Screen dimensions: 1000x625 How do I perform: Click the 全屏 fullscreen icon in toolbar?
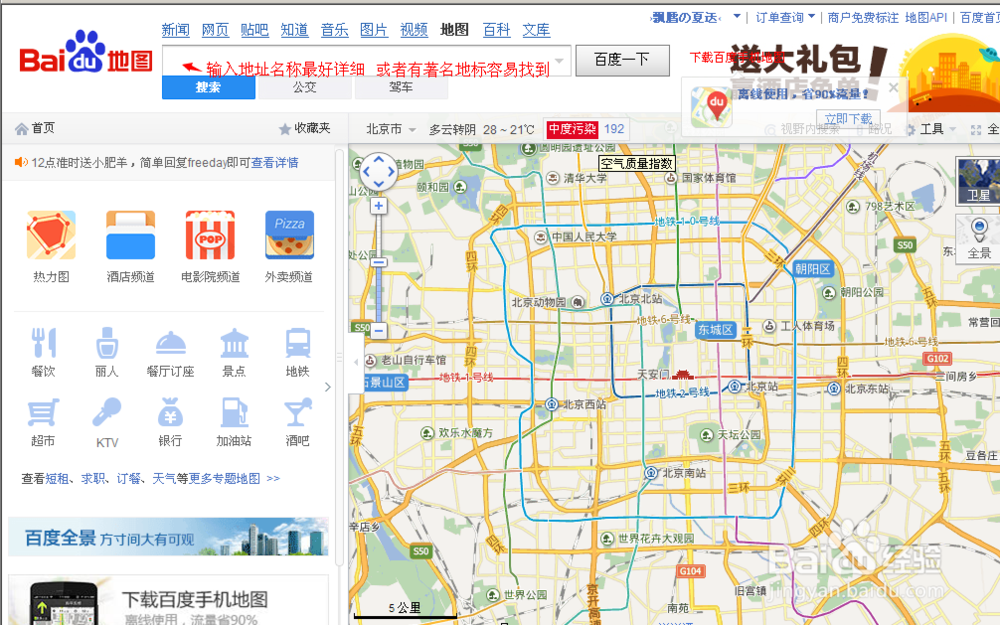(976, 130)
